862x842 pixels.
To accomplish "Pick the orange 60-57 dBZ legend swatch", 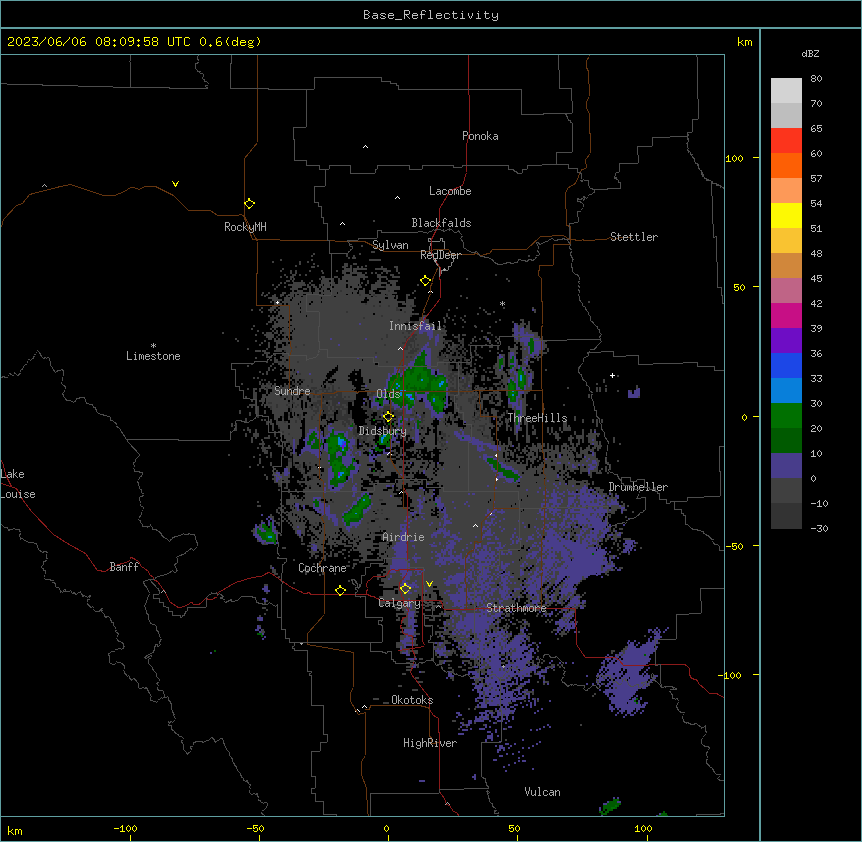I will 786,165.
